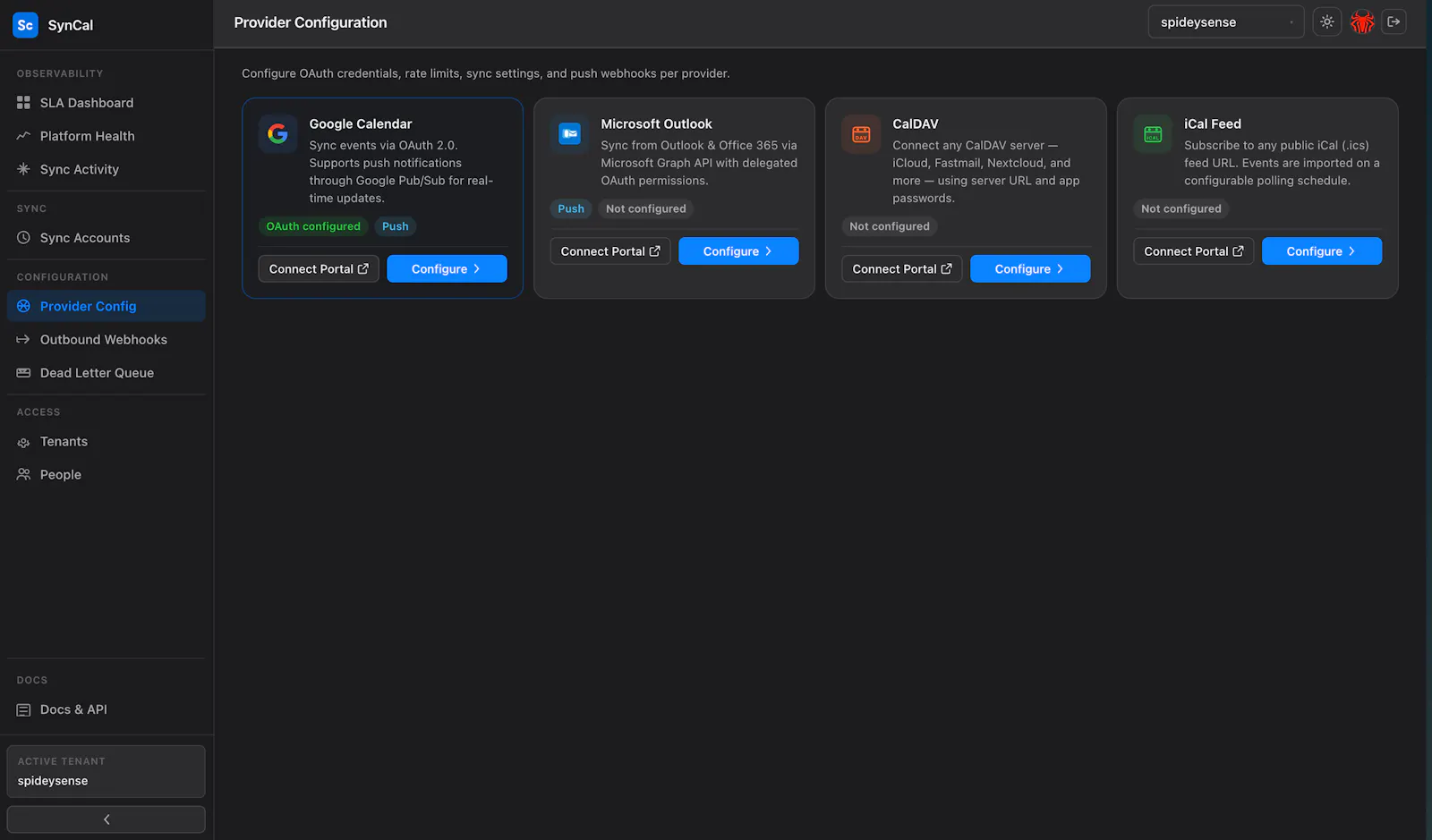Open SLA Dashboard grid icon

pos(23,103)
